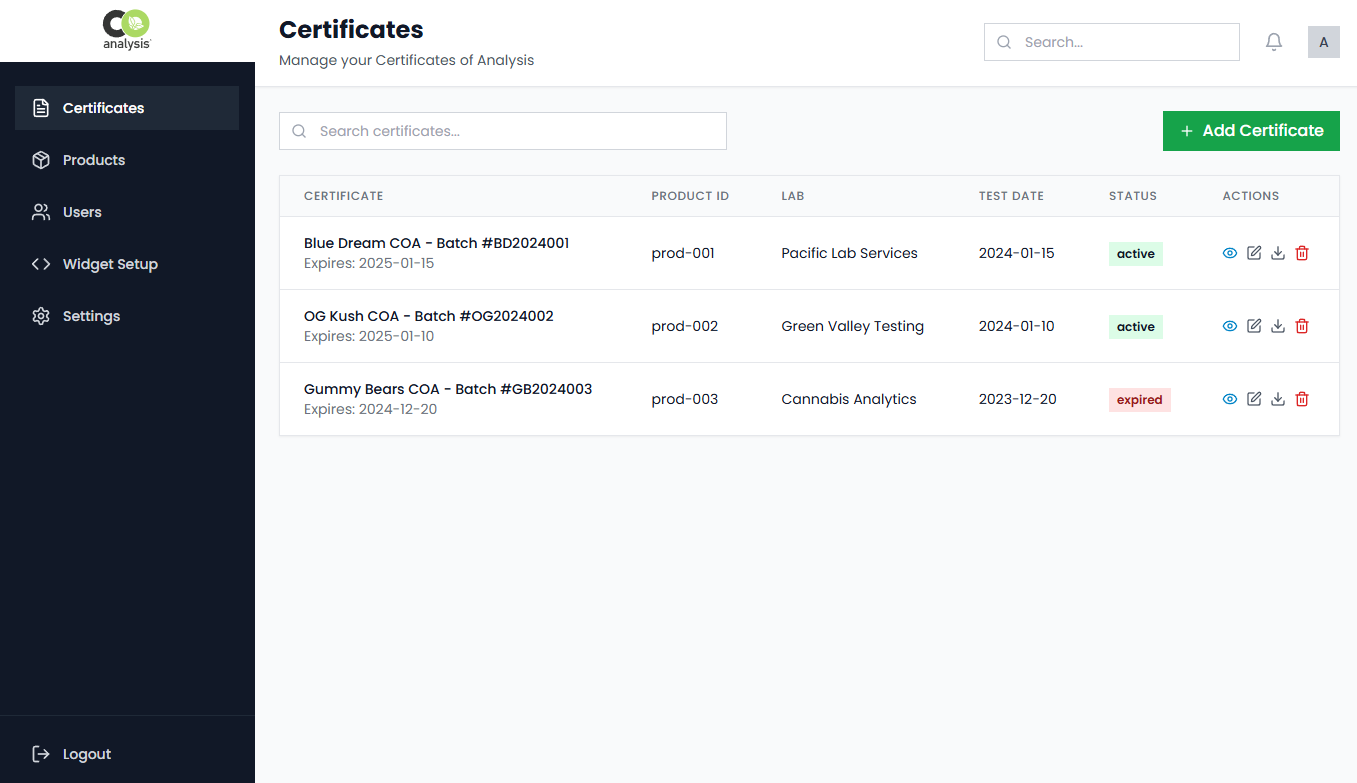View the OG Kush COA details

(x=1229, y=325)
